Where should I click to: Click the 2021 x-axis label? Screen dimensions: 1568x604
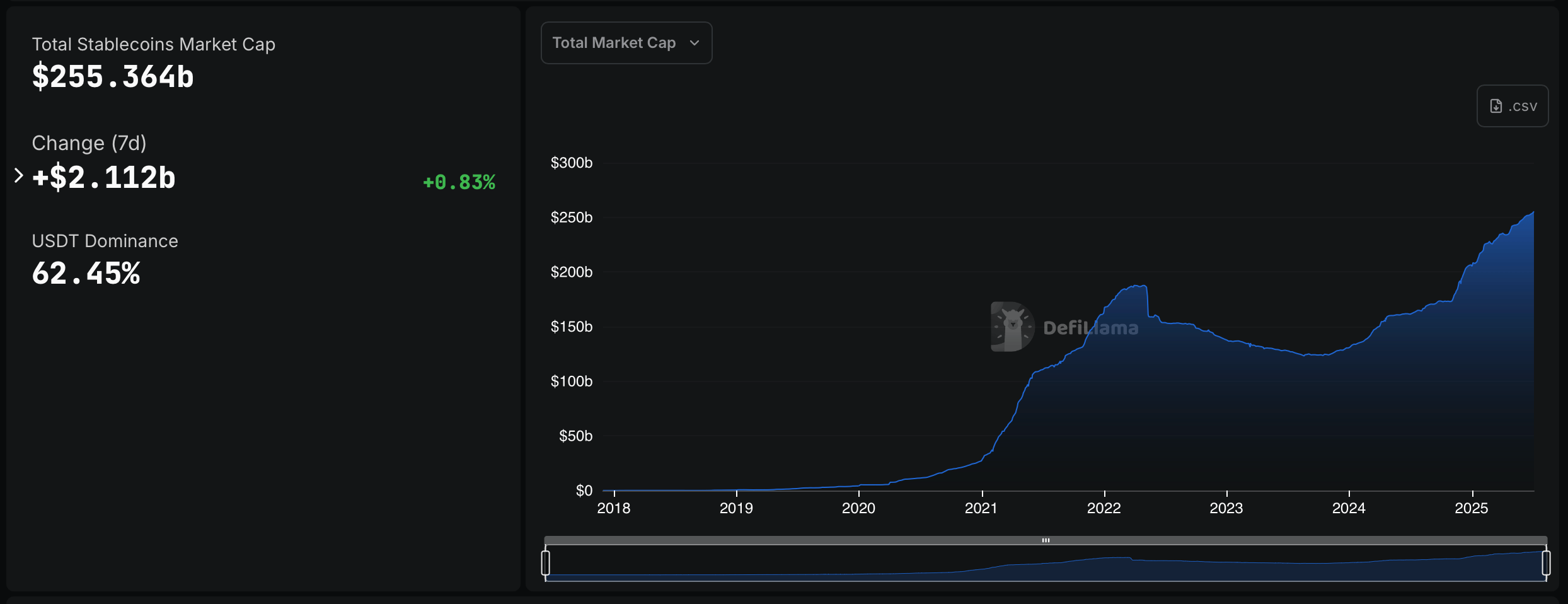coord(981,508)
